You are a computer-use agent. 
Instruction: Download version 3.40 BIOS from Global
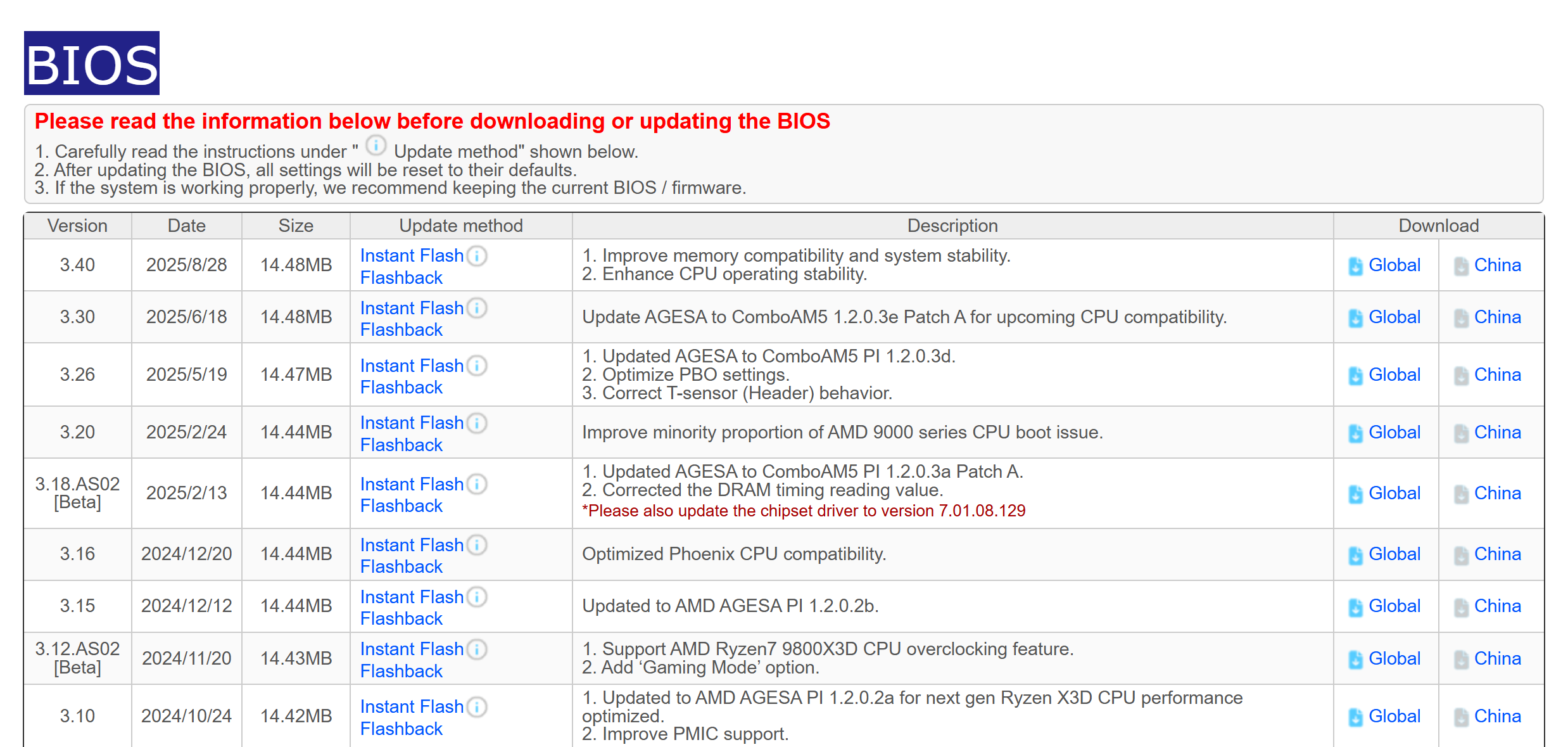click(1394, 265)
